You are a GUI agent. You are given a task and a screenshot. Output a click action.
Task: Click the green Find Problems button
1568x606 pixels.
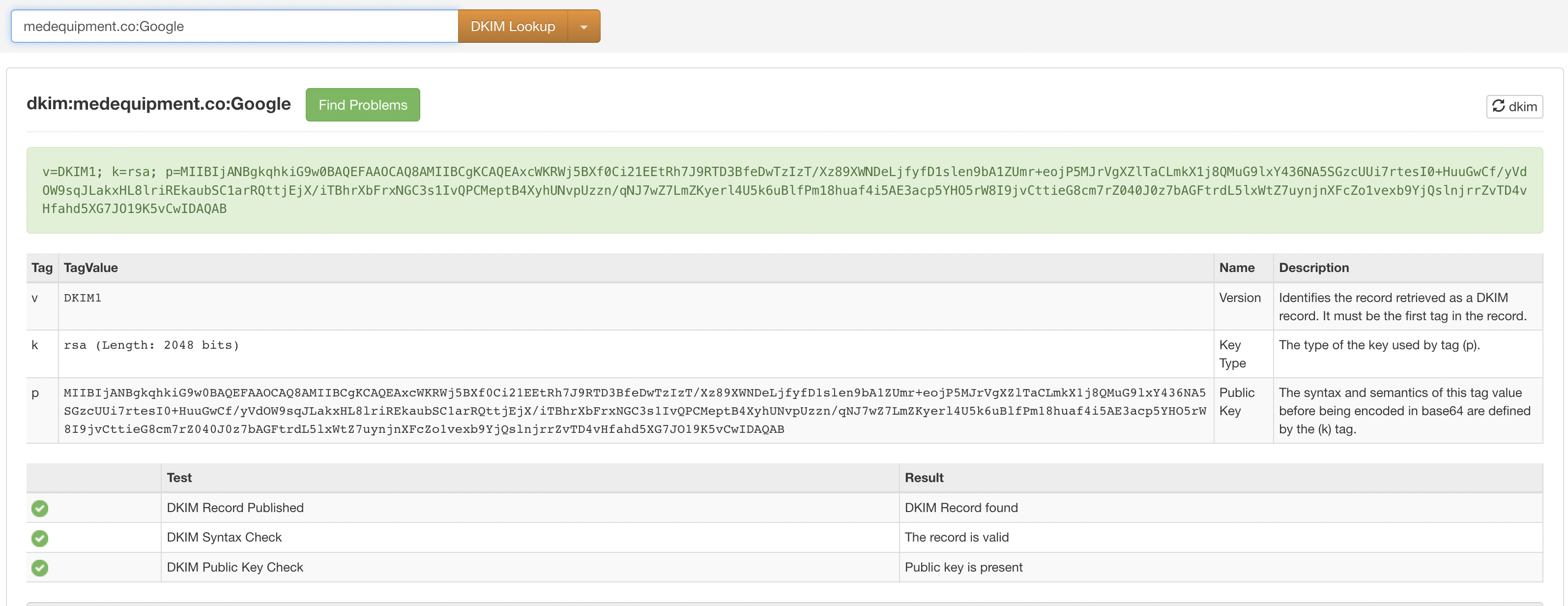pos(363,105)
